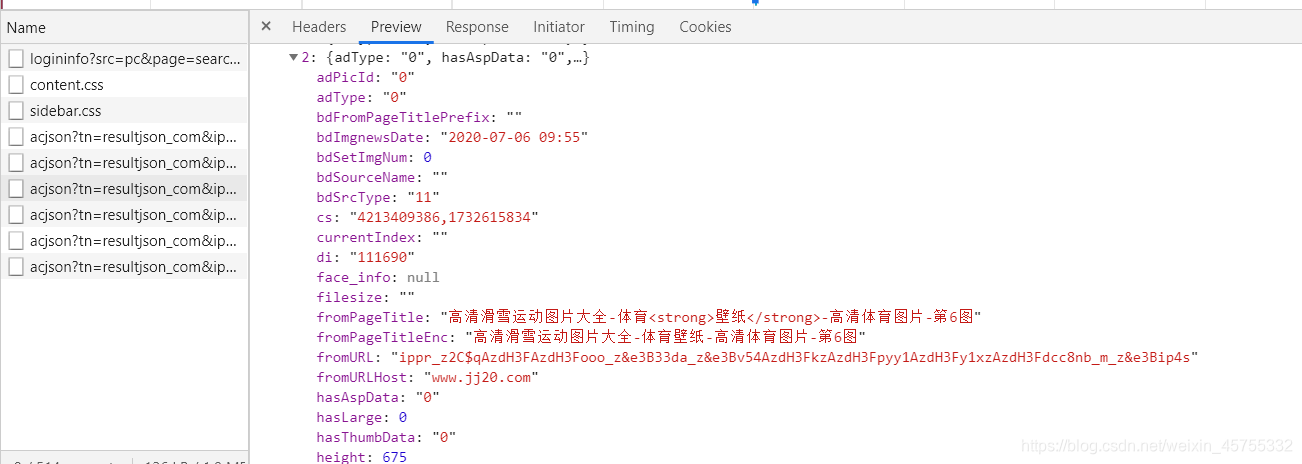Click the hasLarge 0 line
Image resolution: width=1302 pixels, height=464 pixels.
coord(361,417)
